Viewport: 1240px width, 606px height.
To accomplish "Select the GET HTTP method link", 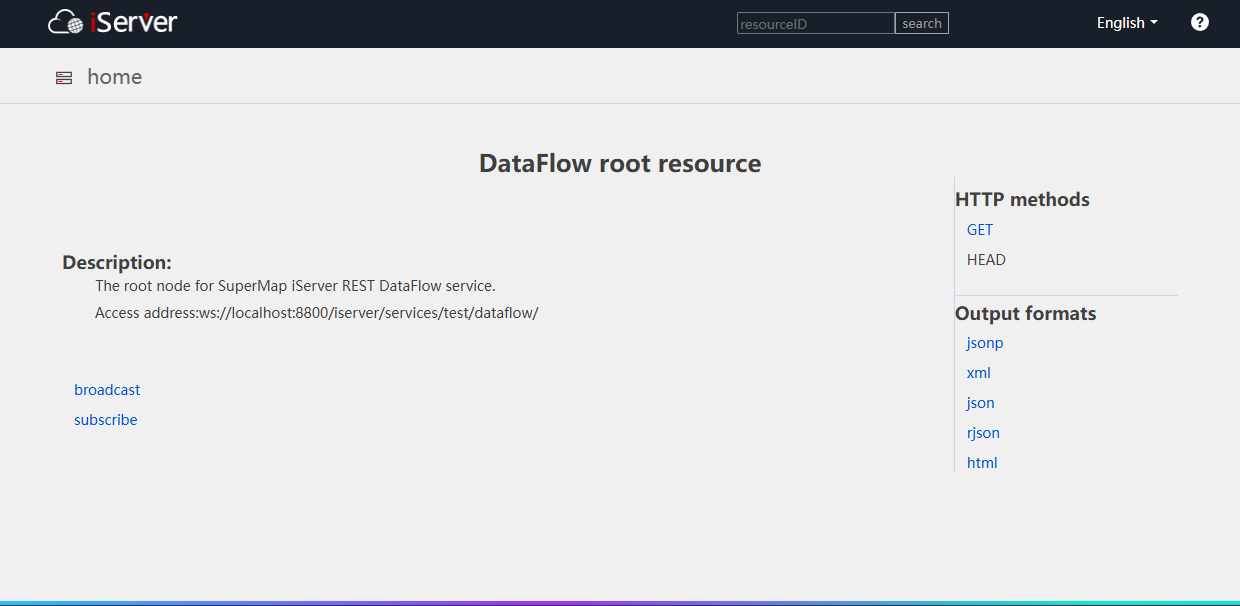I will click(x=979, y=230).
